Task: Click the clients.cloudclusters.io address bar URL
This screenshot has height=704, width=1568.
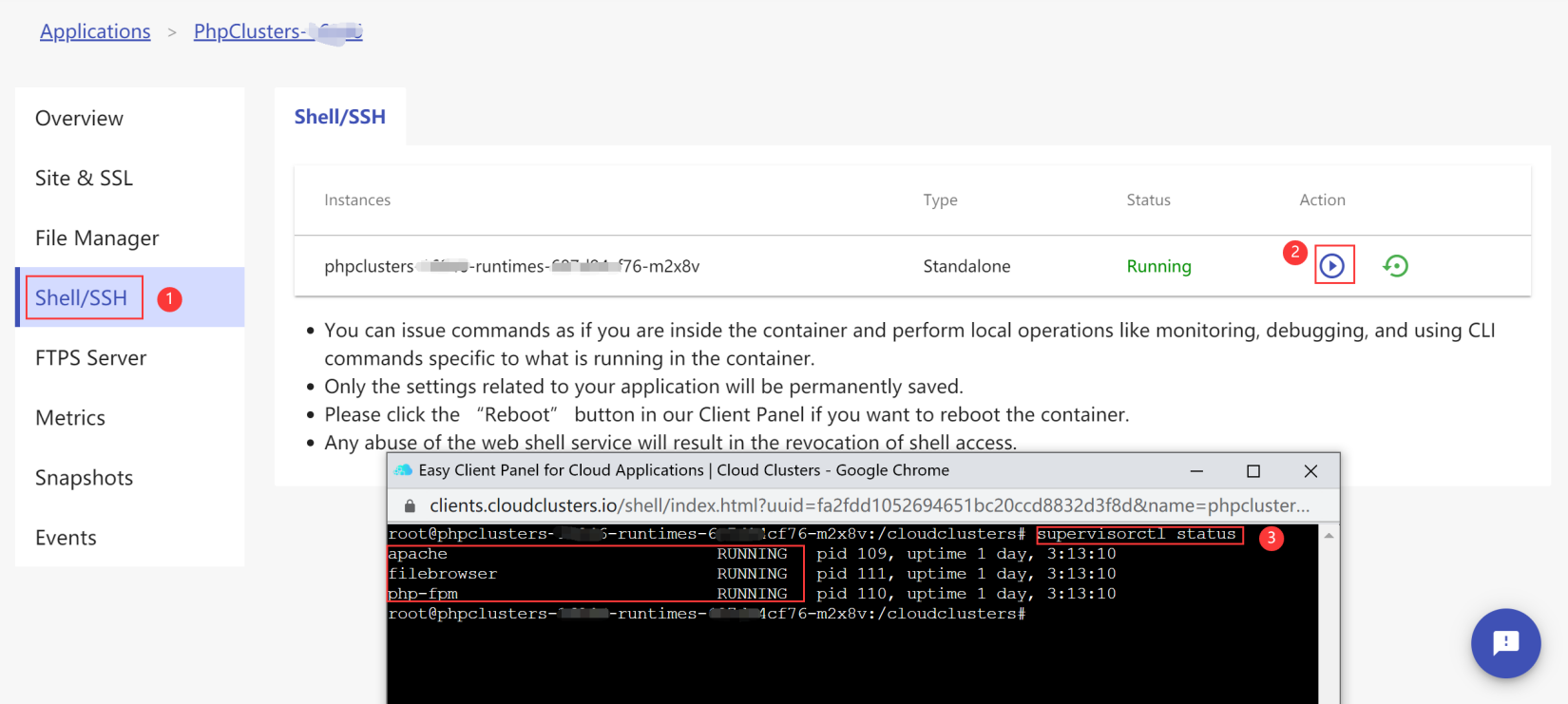Action: (x=870, y=505)
